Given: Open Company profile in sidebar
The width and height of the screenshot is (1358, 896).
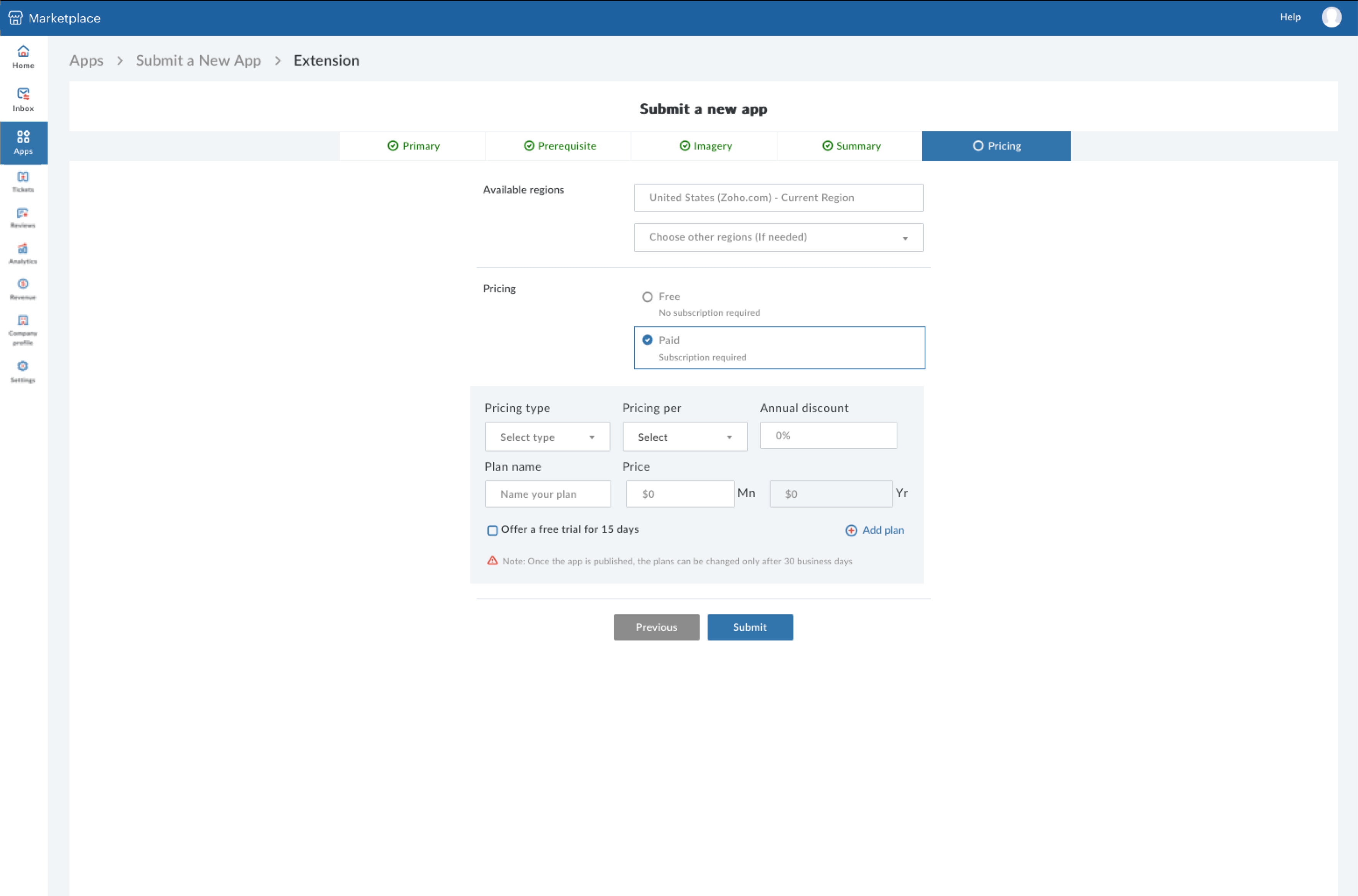Looking at the screenshot, I should [23, 329].
